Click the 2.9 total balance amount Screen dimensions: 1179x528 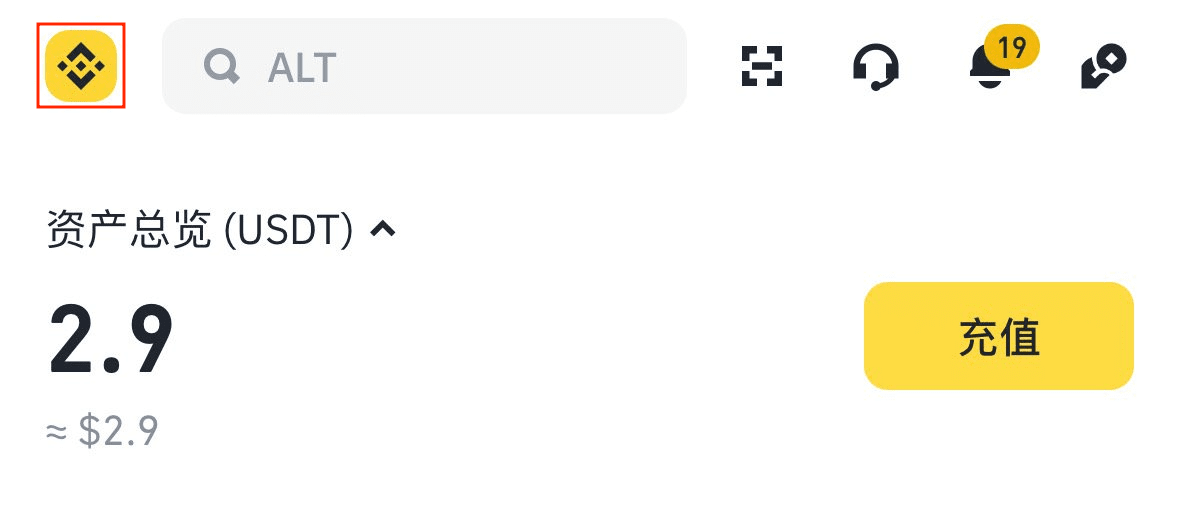tap(111, 339)
